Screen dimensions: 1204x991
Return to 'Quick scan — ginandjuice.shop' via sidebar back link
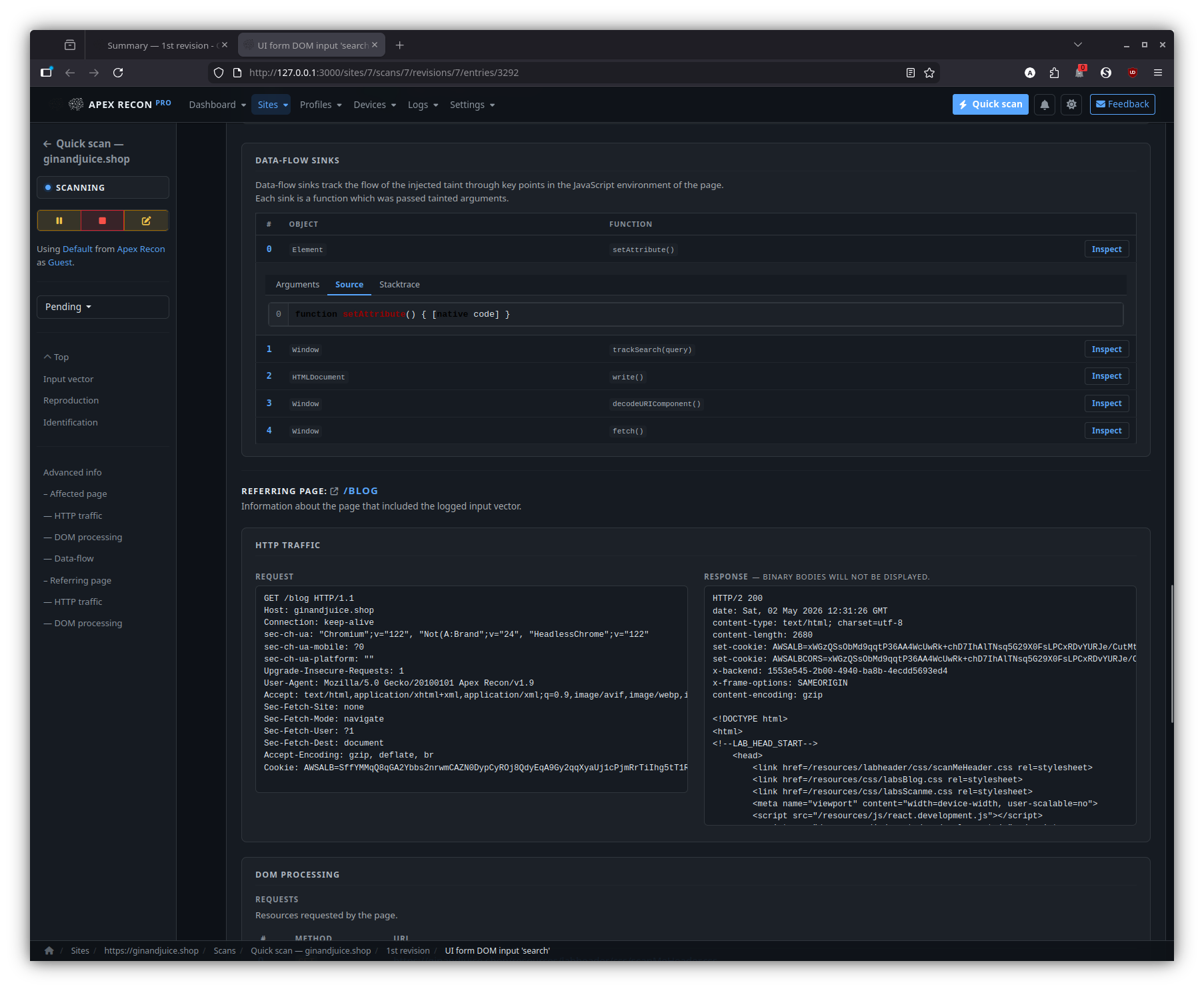[x=87, y=151]
